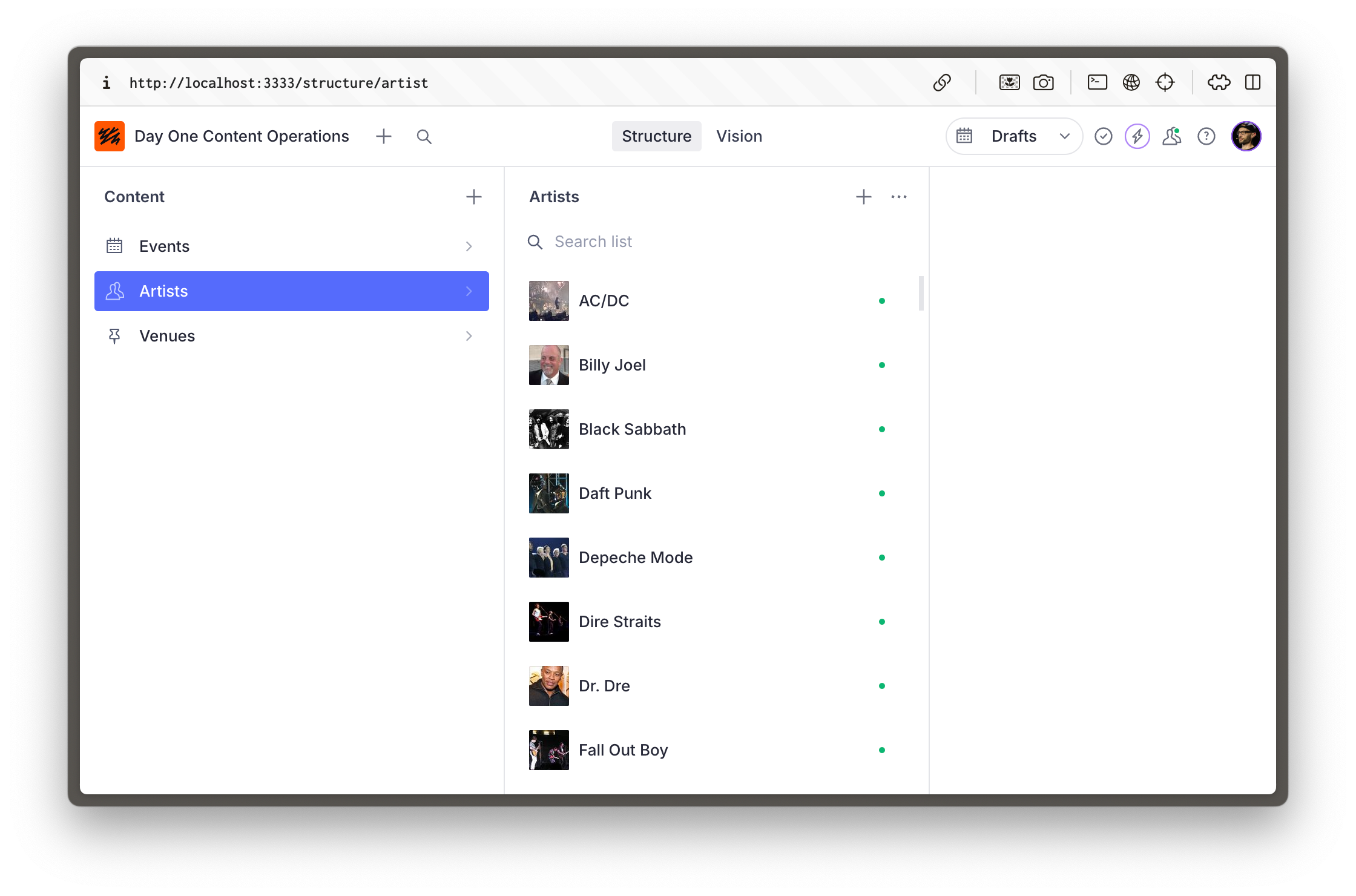This screenshot has height=896, width=1356.
Task: Click the address bar URL
Action: (278, 83)
